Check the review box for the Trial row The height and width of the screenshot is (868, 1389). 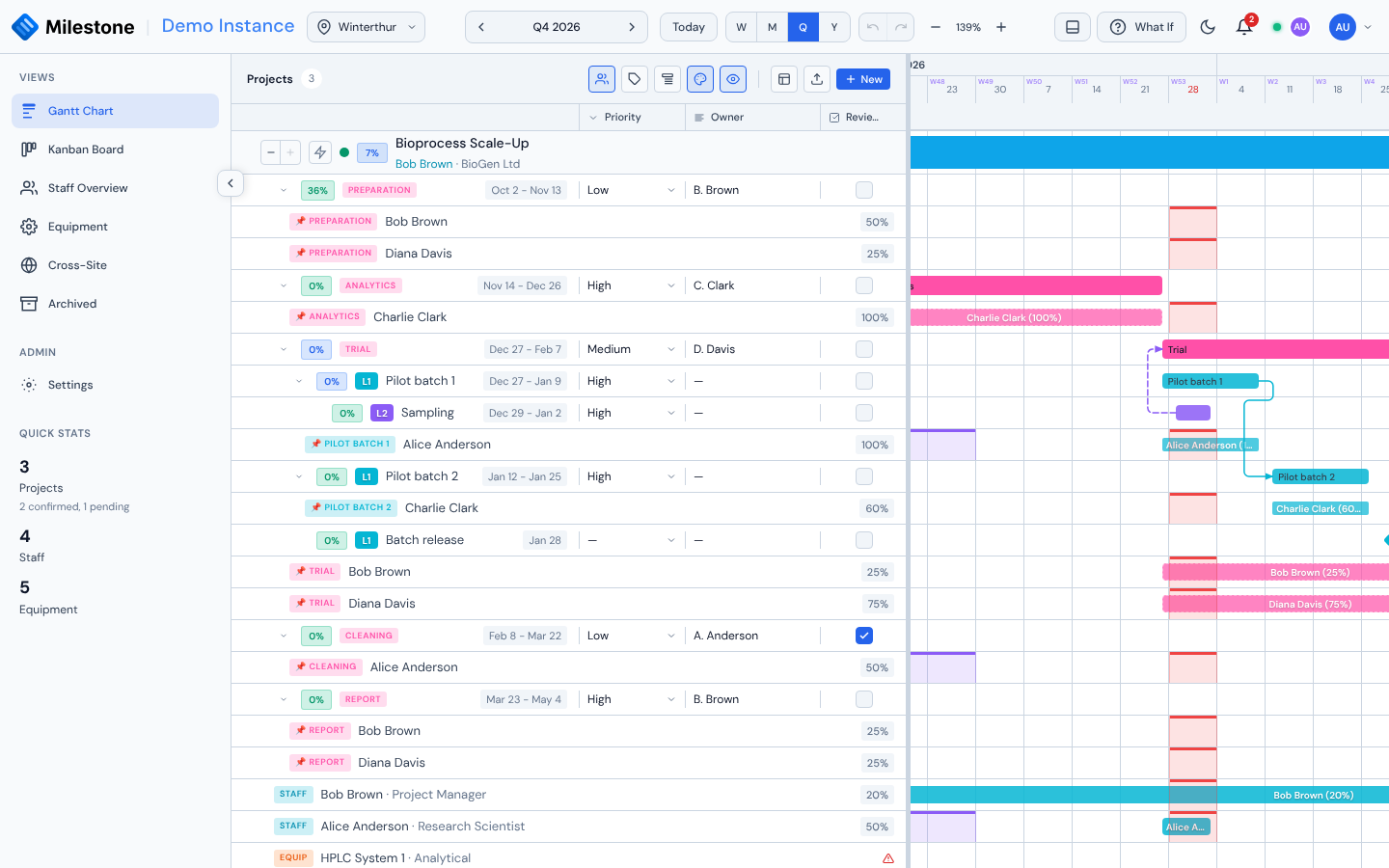pos(864,349)
